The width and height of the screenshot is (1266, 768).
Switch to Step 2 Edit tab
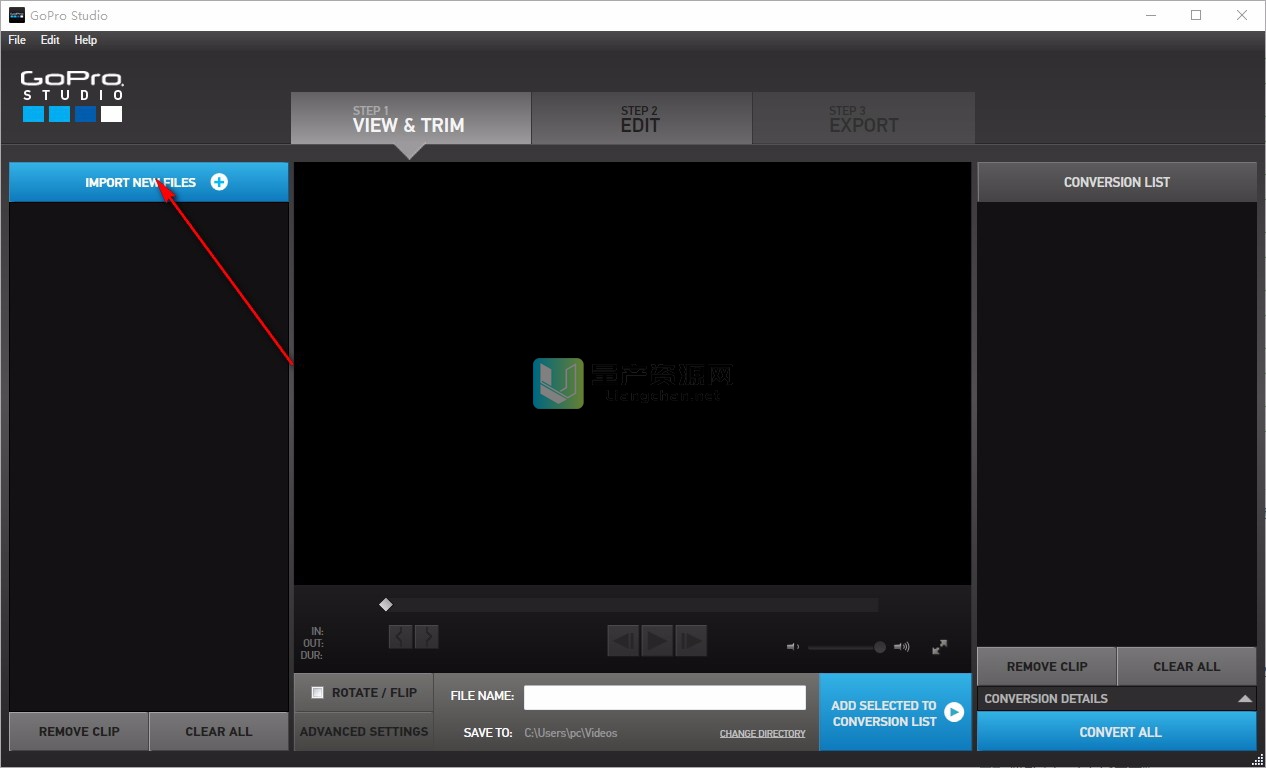coord(641,118)
